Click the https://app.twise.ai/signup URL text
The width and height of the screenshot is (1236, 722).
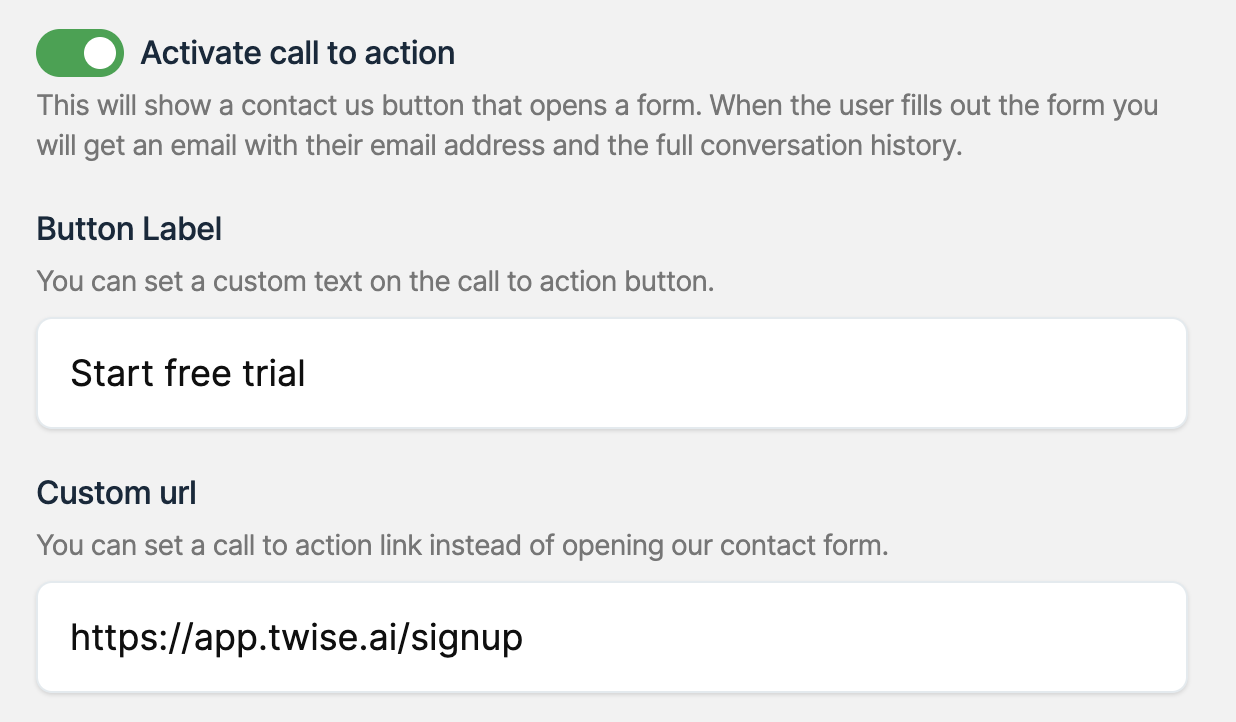[x=296, y=637]
